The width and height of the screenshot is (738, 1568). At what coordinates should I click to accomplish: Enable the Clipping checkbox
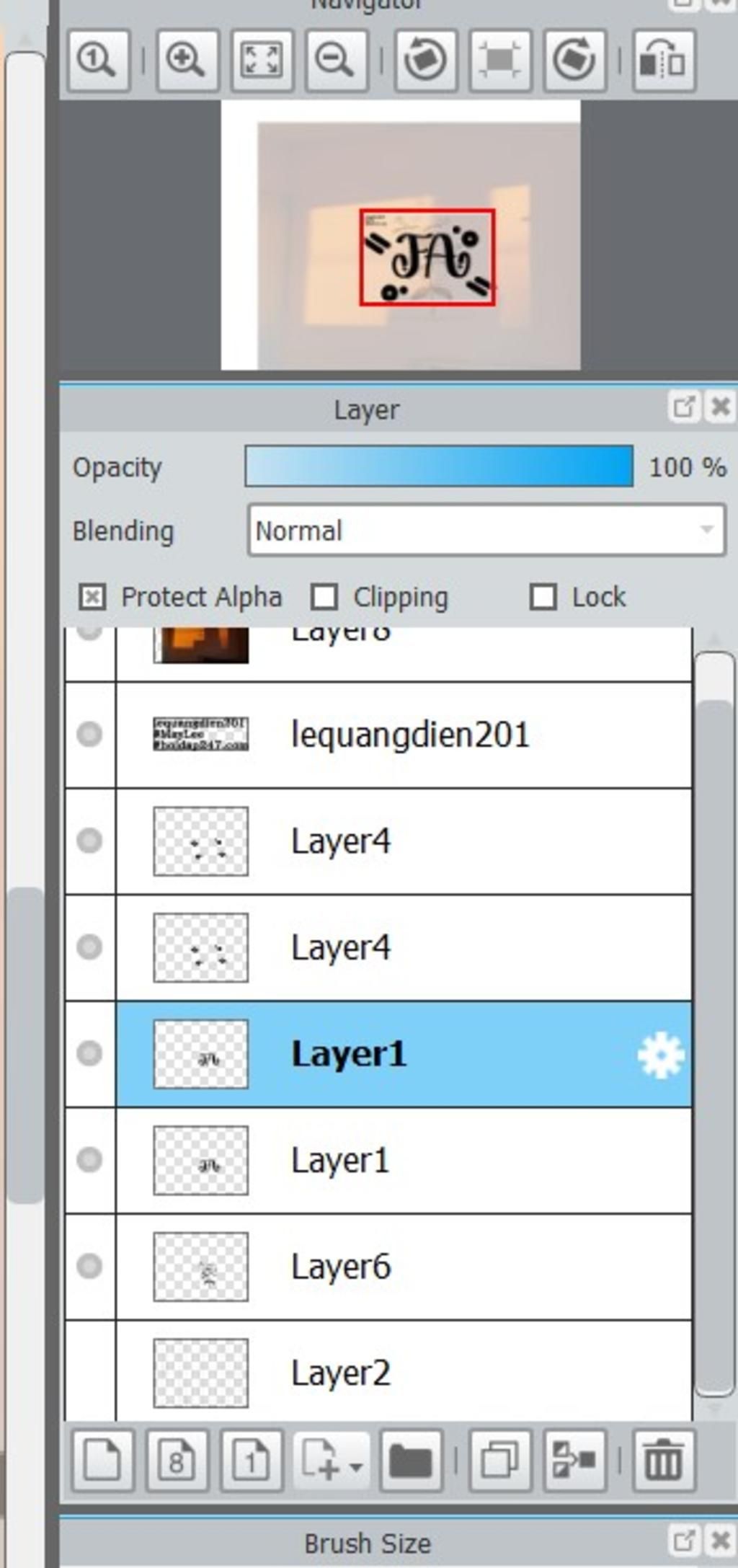[x=324, y=597]
